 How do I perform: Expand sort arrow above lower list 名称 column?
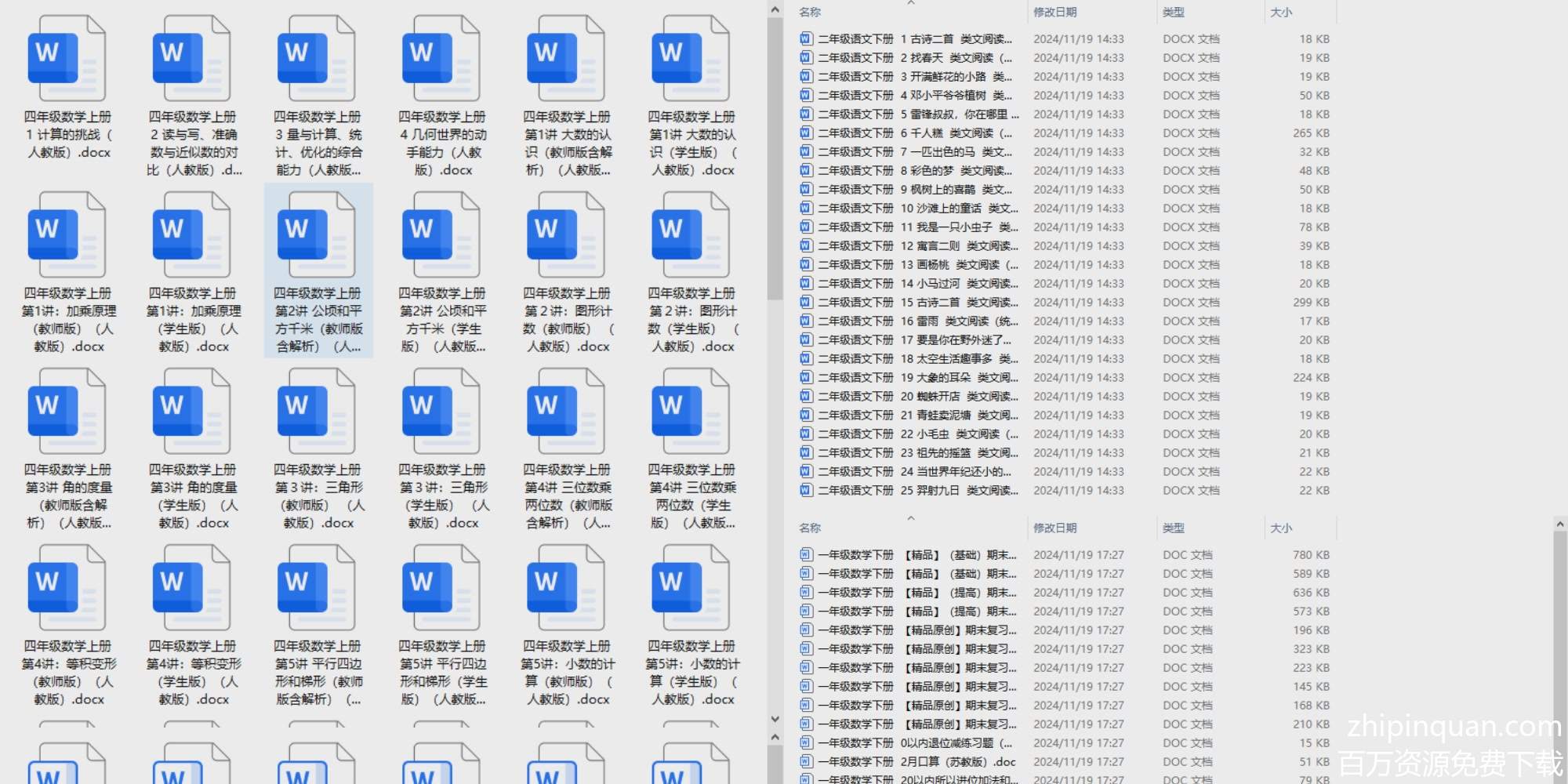tap(911, 518)
